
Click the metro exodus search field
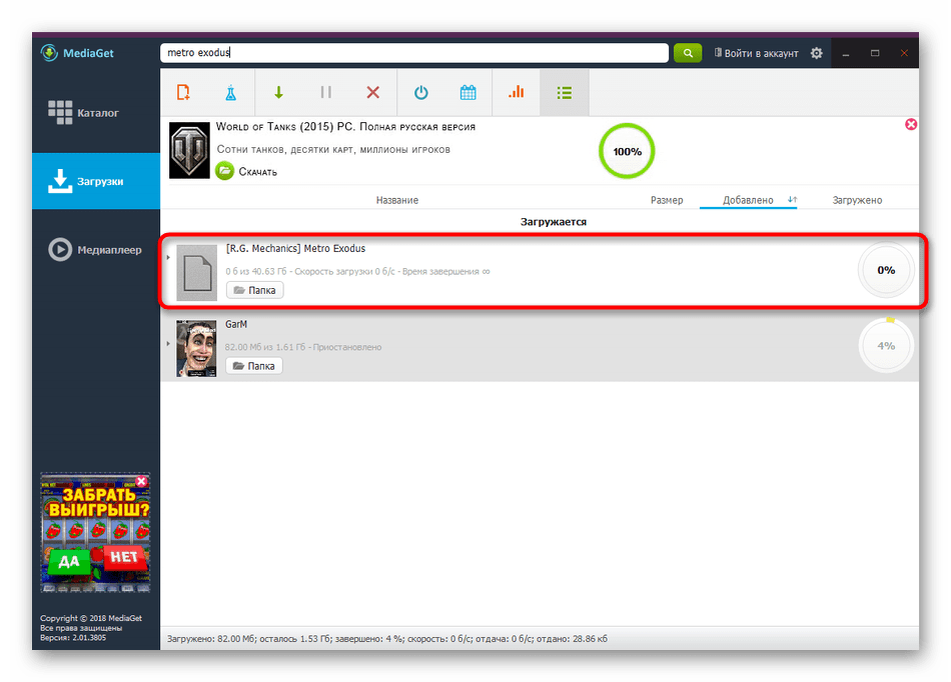pyautogui.click(x=414, y=53)
